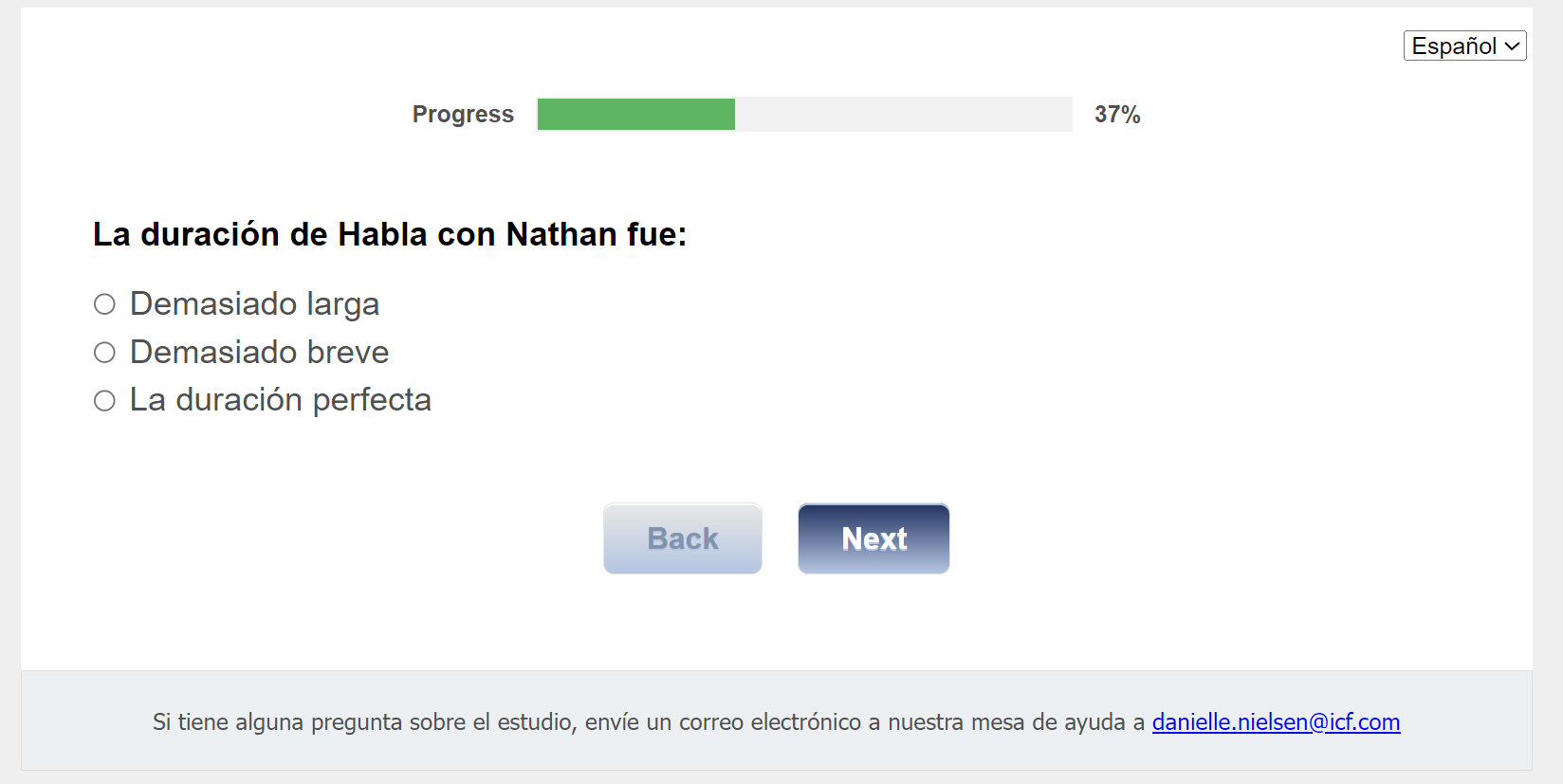Click the "Demasiado larga" answer label text

(x=254, y=304)
